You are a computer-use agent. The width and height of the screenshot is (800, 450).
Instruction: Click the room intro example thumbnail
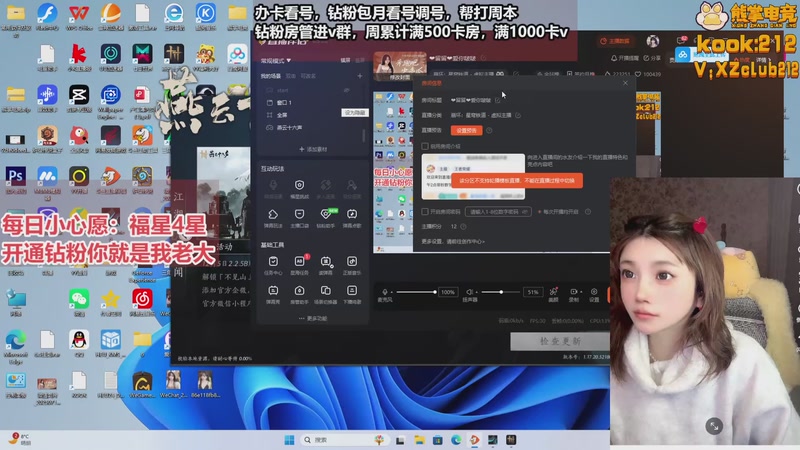[x=473, y=177]
